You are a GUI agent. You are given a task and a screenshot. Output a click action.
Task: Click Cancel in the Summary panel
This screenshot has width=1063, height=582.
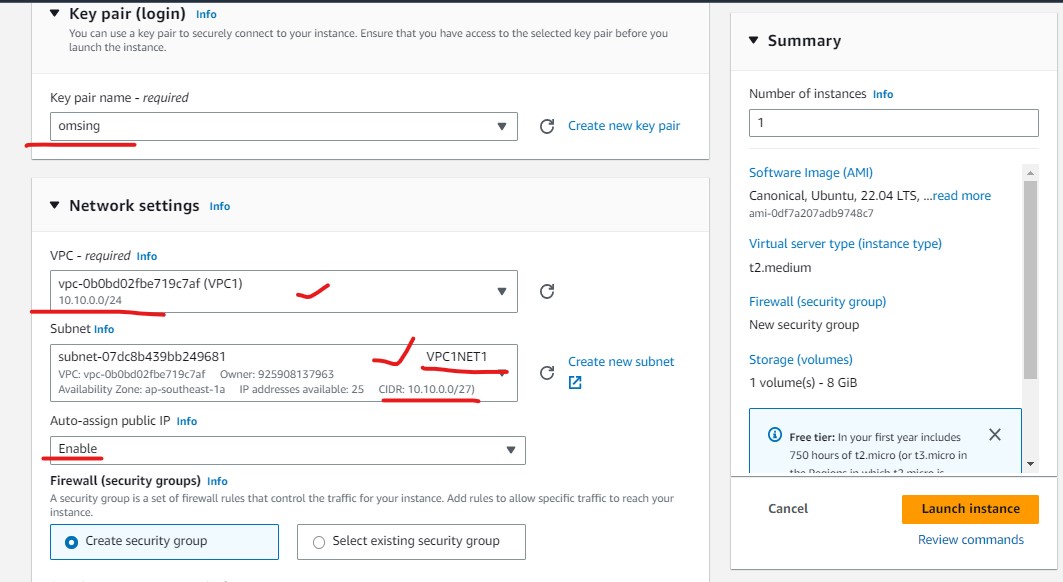pos(788,508)
